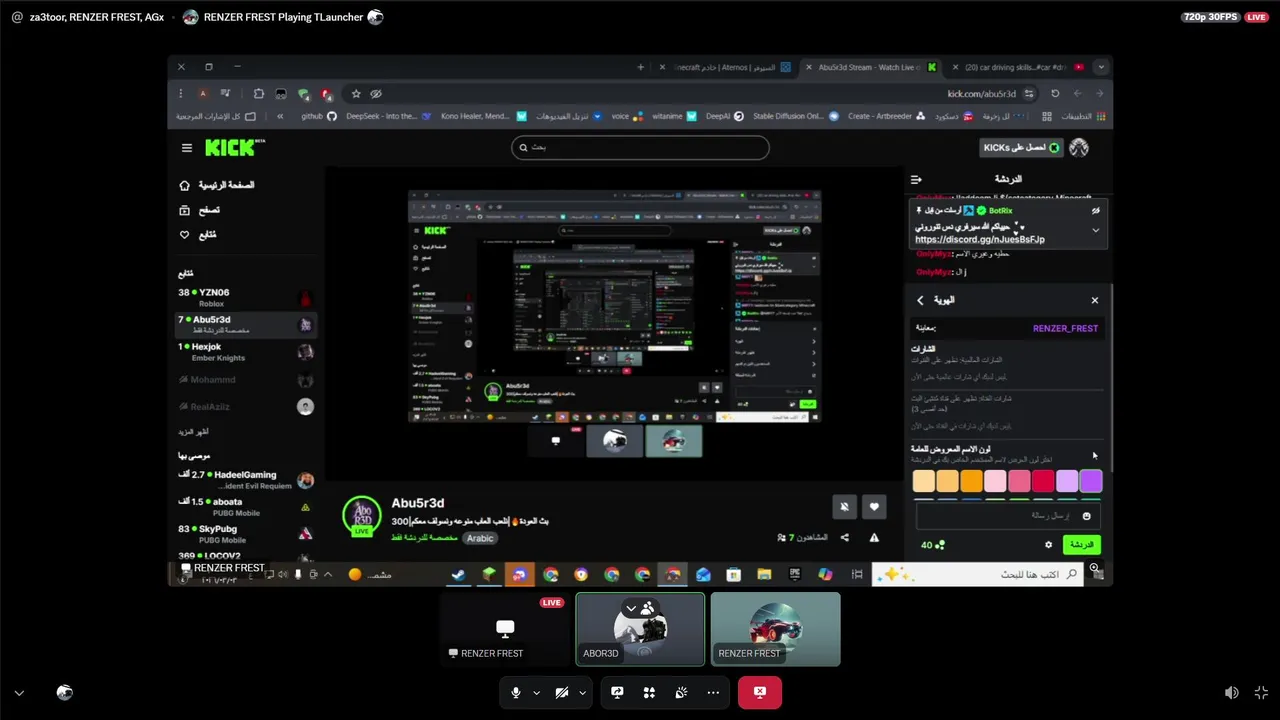Image resolution: width=1280 pixels, height=720 pixels.
Task: Follow Abu5r3d with the heart button
Action: pos(874,507)
